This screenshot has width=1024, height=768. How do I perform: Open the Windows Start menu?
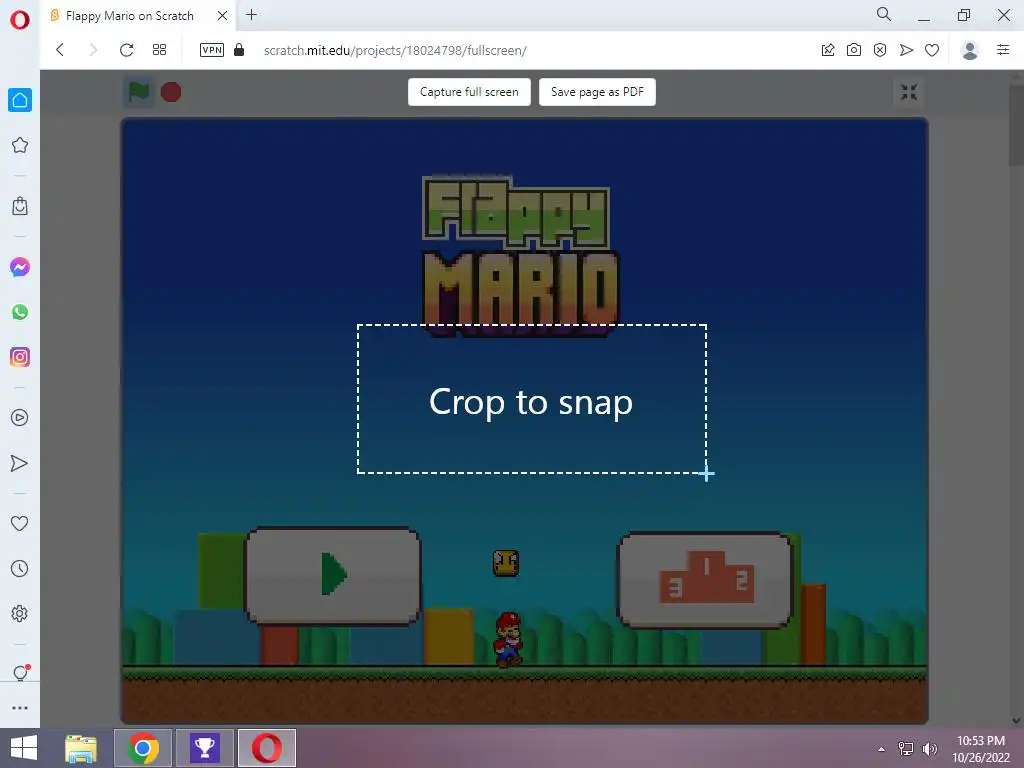(24, 748)
